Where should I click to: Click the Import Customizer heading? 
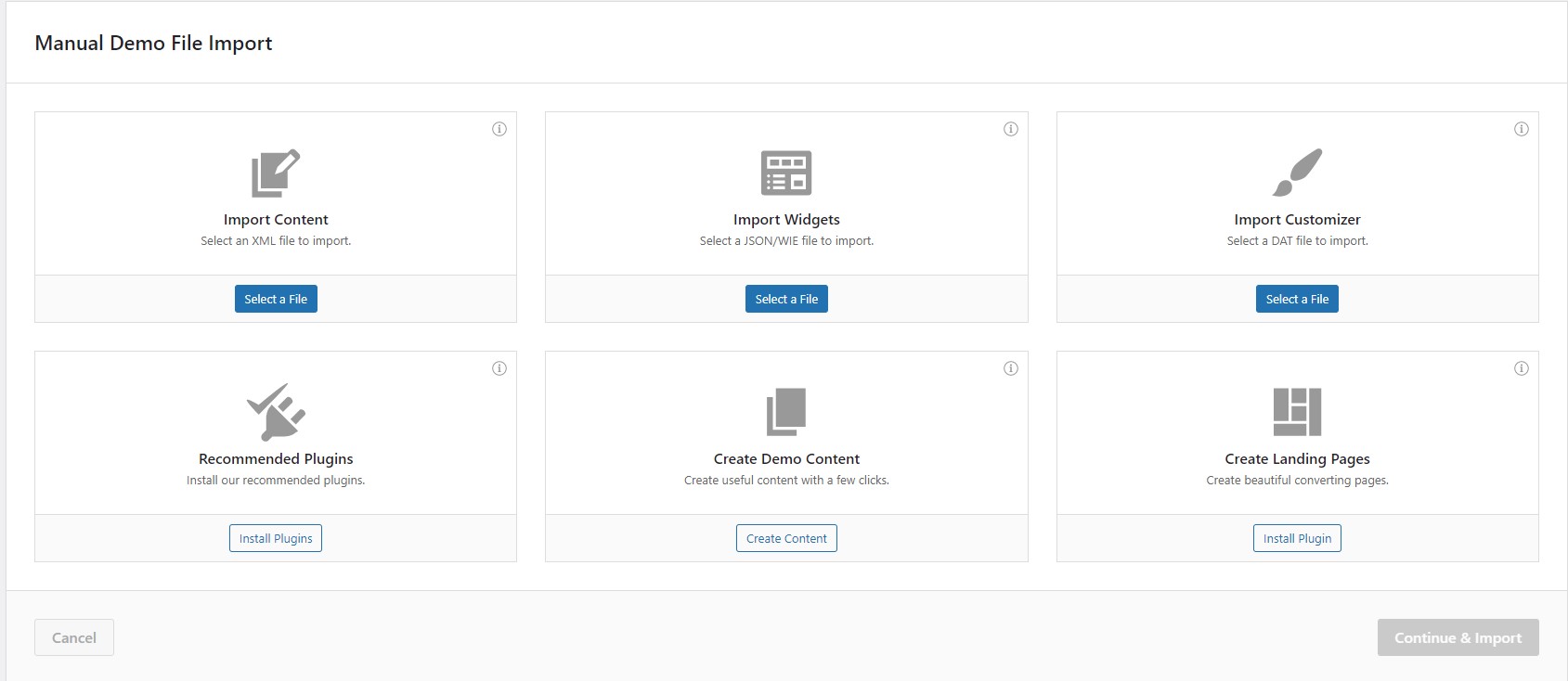[1297, 220]
